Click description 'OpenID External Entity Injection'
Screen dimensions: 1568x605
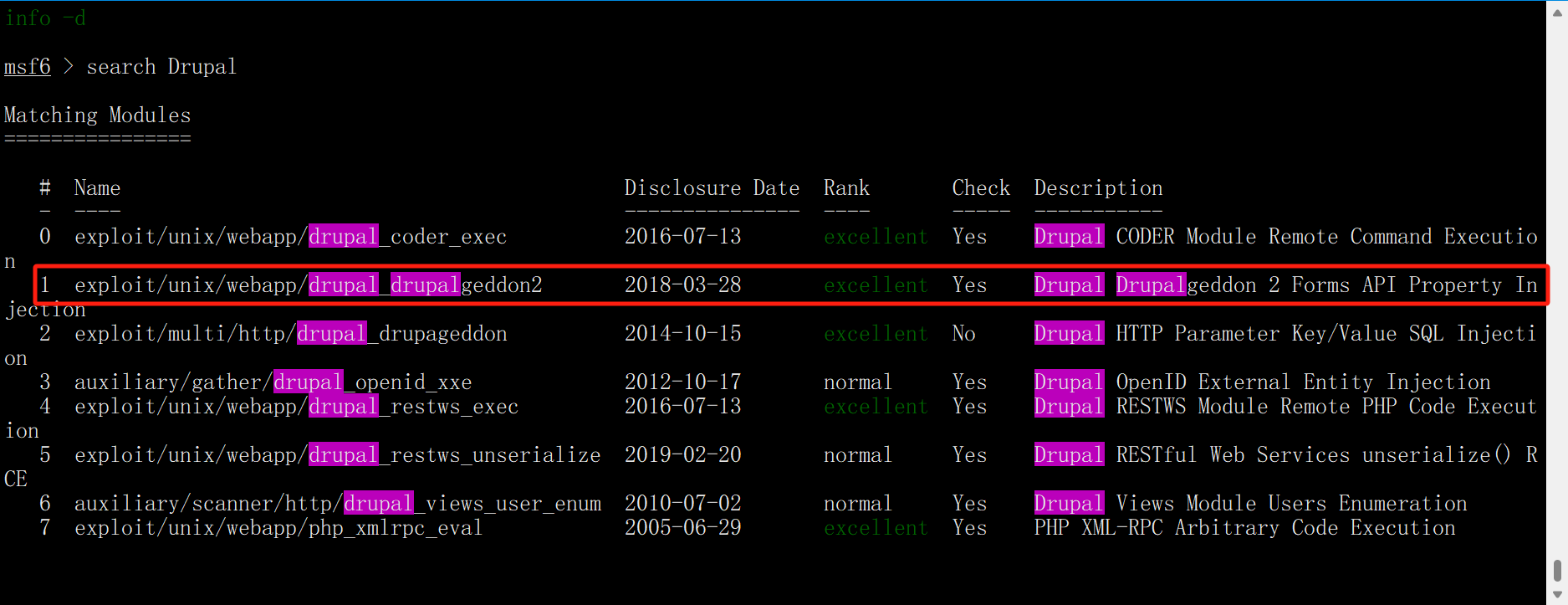pyautogui.click(x=1303, y=382)
